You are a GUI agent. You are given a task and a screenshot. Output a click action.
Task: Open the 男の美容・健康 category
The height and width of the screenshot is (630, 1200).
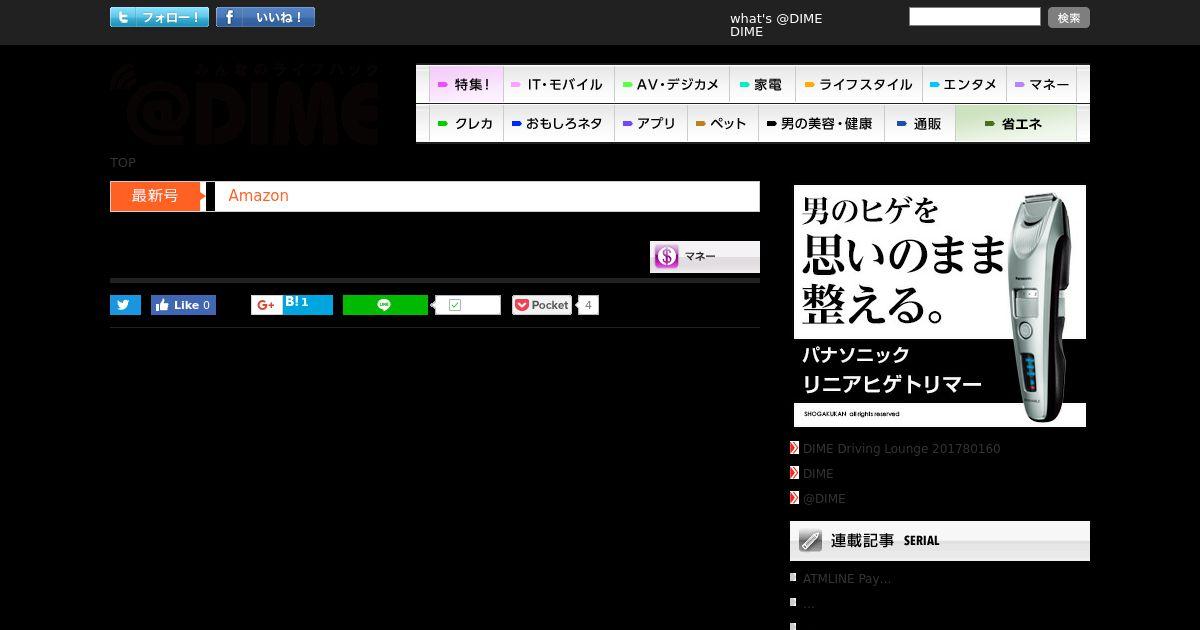[820, 124]
